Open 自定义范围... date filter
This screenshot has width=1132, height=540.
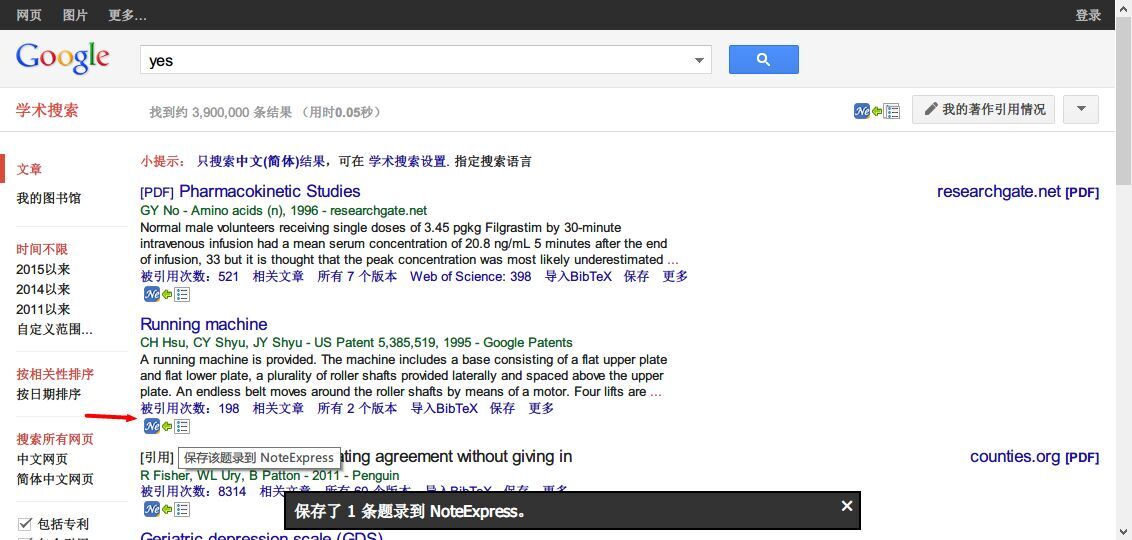point(55,330)
